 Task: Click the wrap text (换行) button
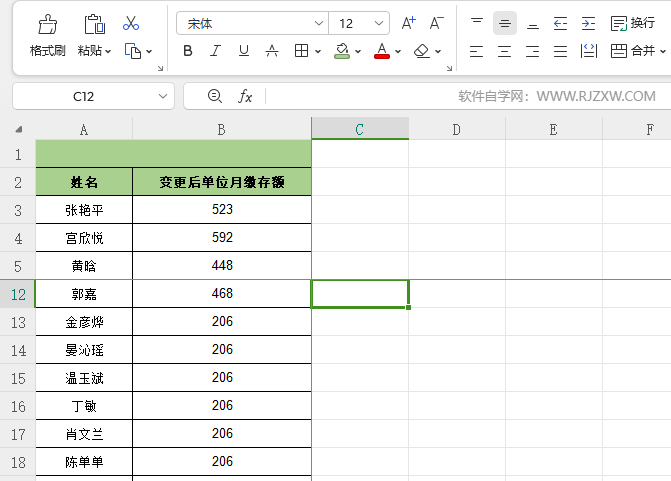(632, 23)
